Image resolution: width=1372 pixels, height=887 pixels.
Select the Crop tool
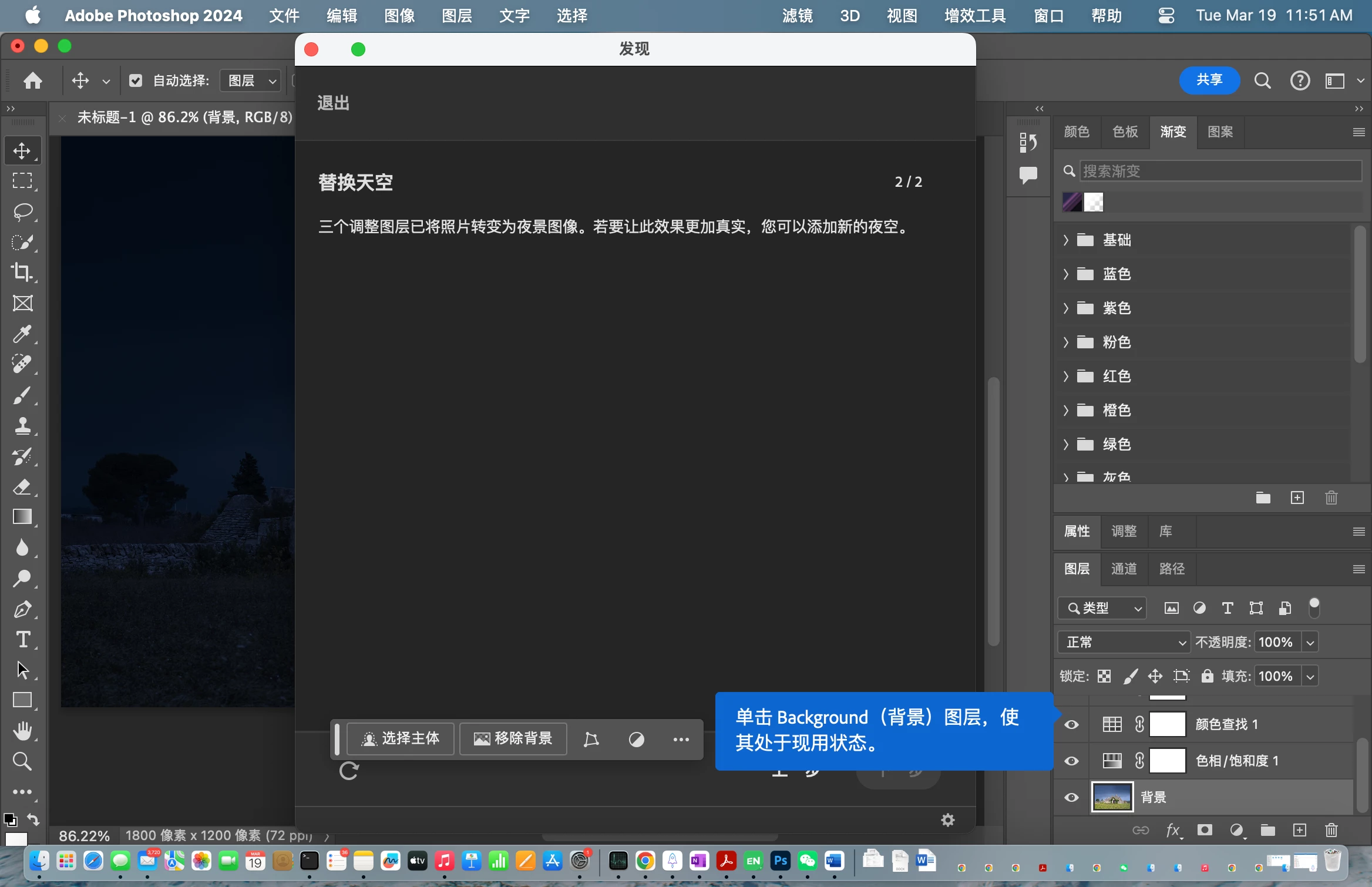pyautogui.click(x=22, y=273)
